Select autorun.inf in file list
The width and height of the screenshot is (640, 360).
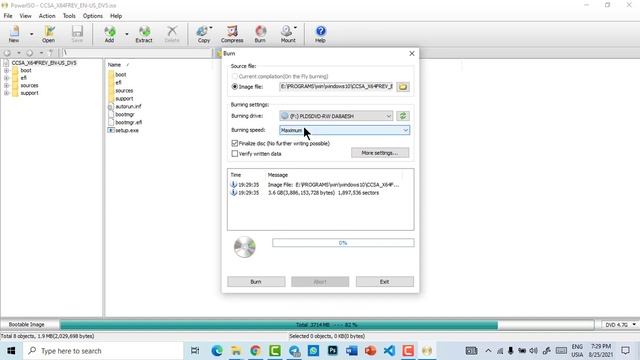click(x=124, y=107)
